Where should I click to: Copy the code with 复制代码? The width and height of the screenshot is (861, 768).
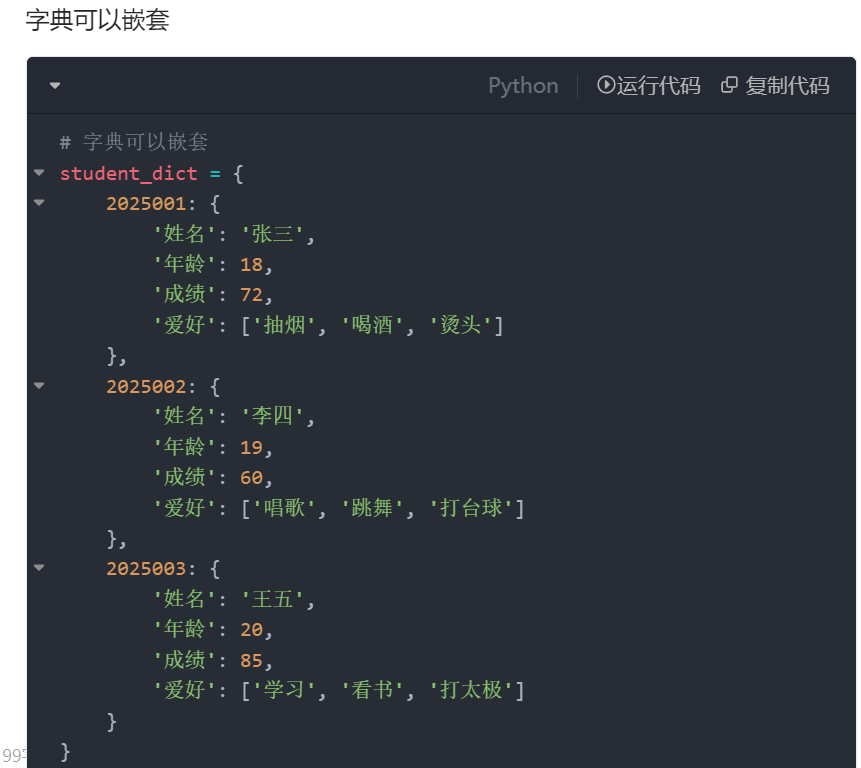(775, 86)
